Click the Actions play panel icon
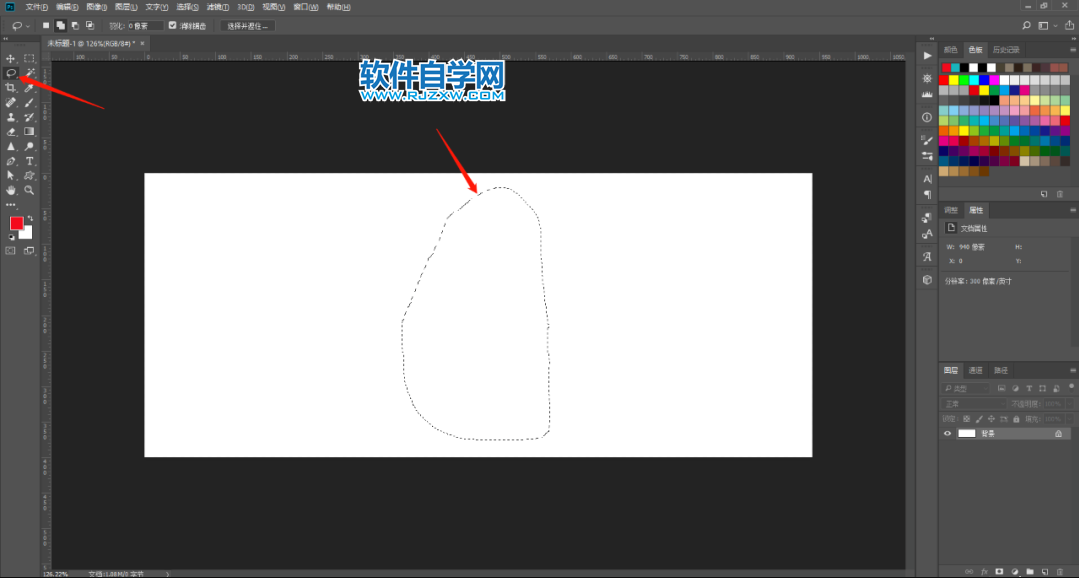 click(927, 55)
